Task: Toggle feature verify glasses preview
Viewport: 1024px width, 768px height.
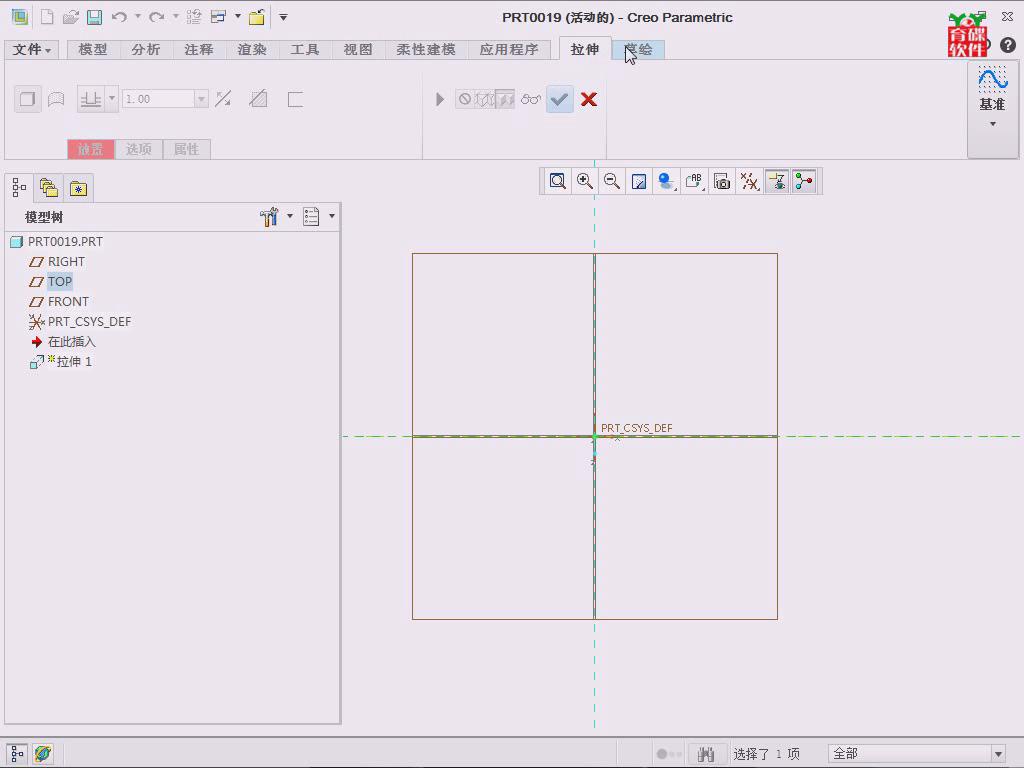Action: 531,99
